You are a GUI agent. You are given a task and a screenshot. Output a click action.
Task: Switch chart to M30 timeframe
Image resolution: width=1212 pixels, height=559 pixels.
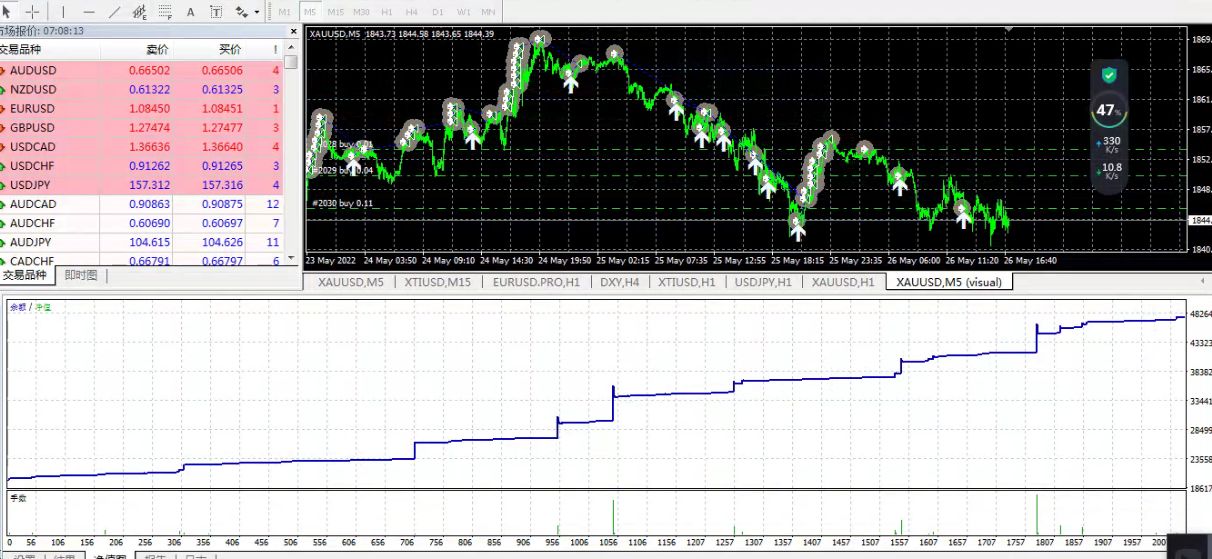pos(361,12)
